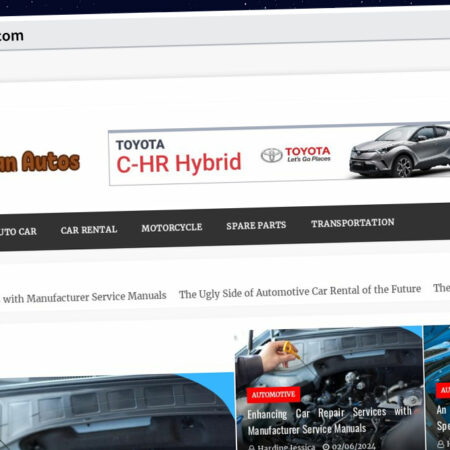
Task: Open the Motorcycle menu item
Action: coord(172,227)
